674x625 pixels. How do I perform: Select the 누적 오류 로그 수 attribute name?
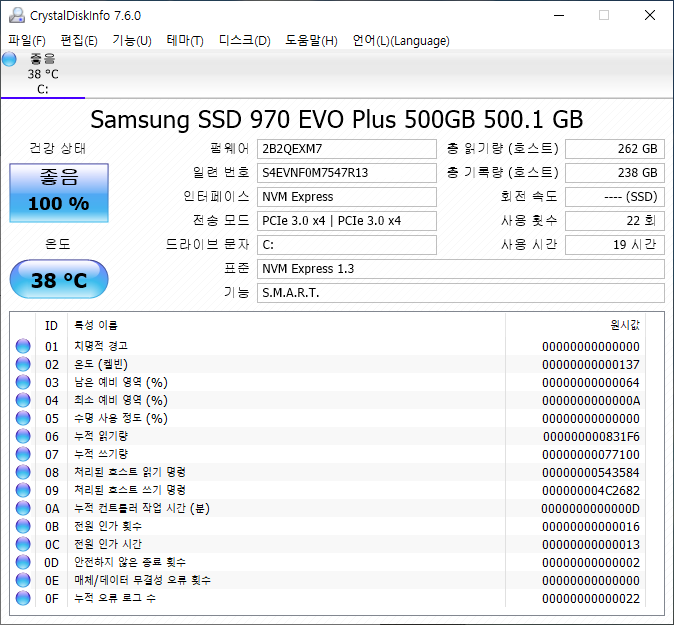[115, 598]
